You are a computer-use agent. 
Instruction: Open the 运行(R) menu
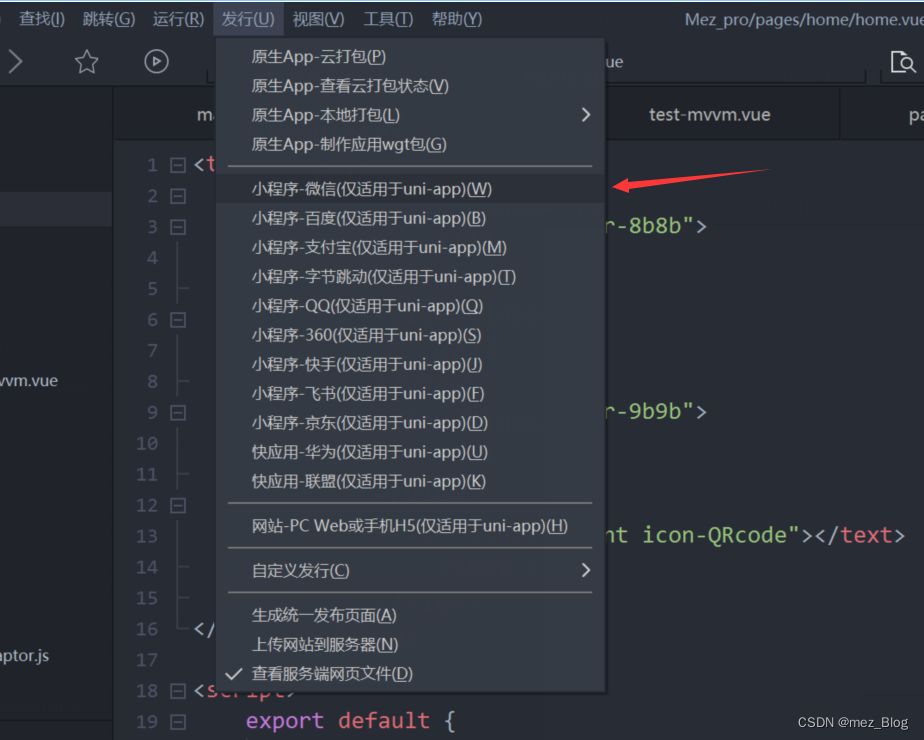click(x=178, y=19)
